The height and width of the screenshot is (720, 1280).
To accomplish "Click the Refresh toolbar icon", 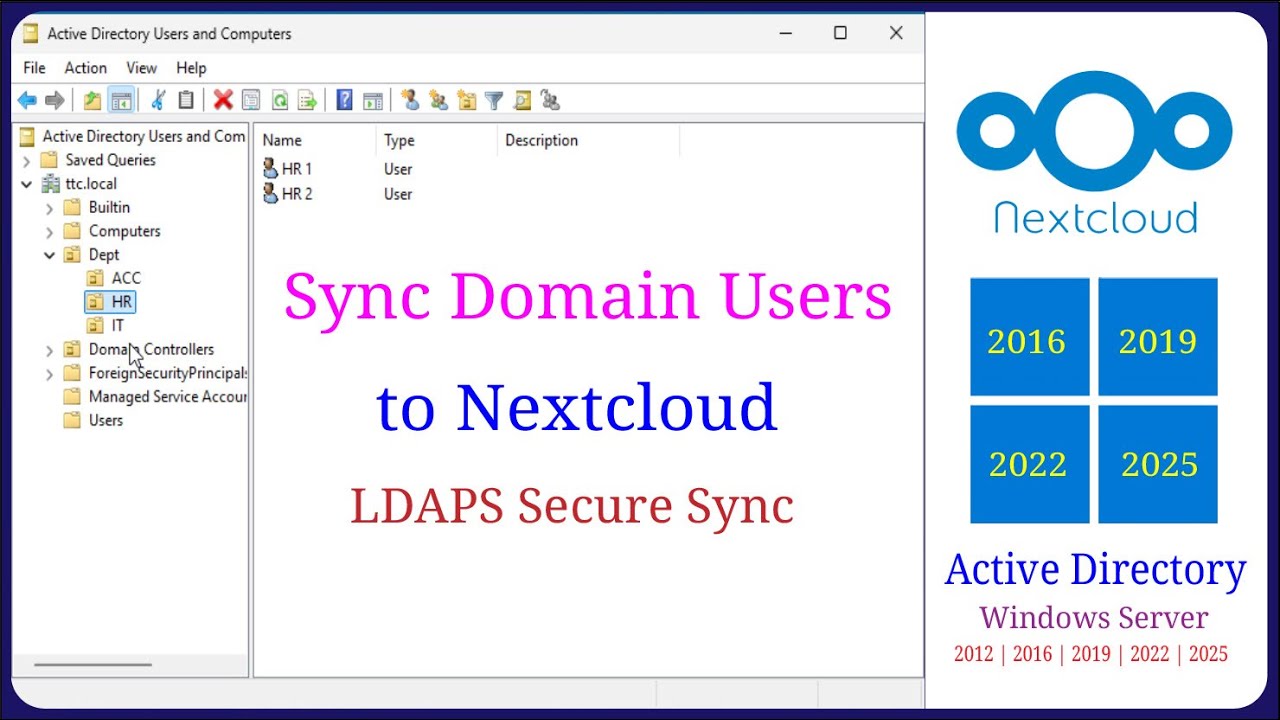I will 280,100.
